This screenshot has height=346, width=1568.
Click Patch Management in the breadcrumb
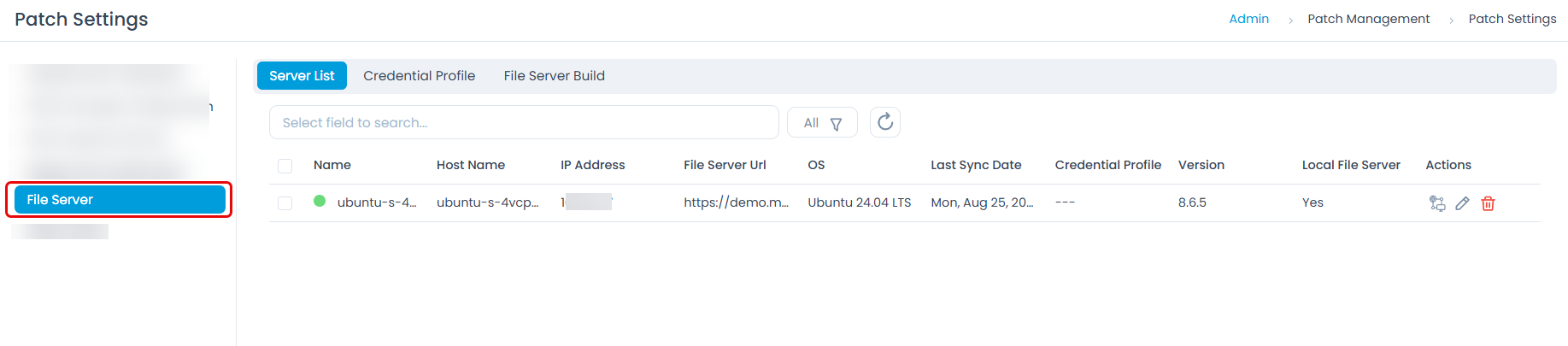(x=1368, y=19)
